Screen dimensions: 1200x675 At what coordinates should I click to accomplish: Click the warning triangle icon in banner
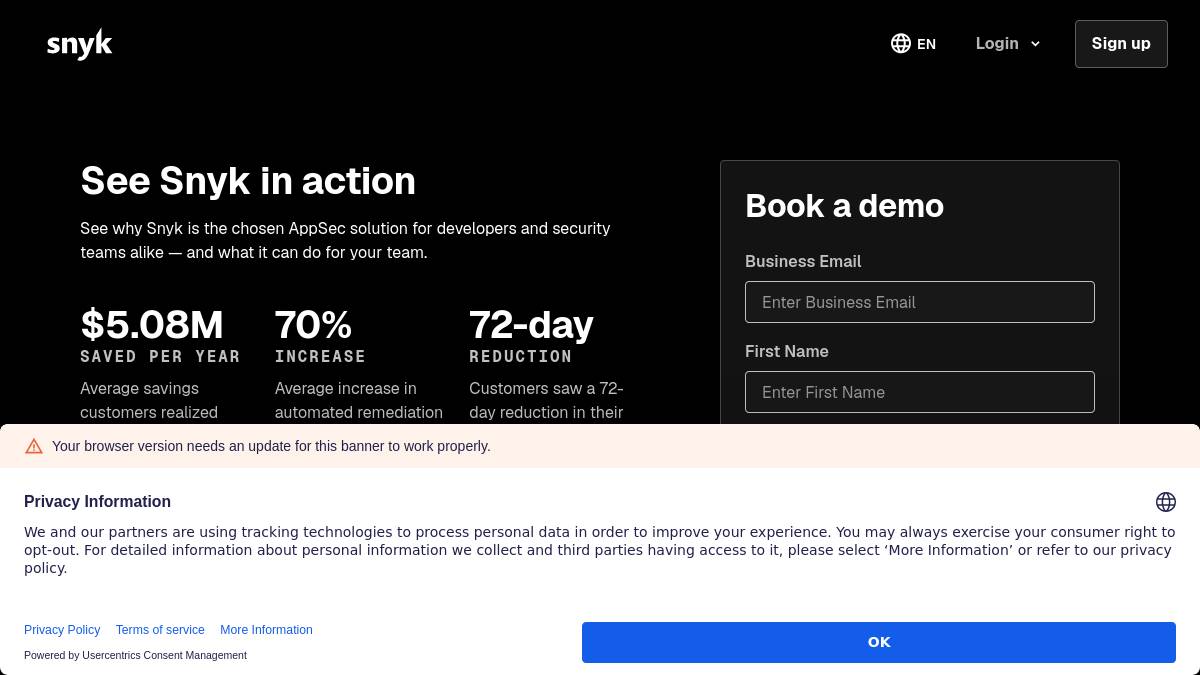(x=34, y=446)
